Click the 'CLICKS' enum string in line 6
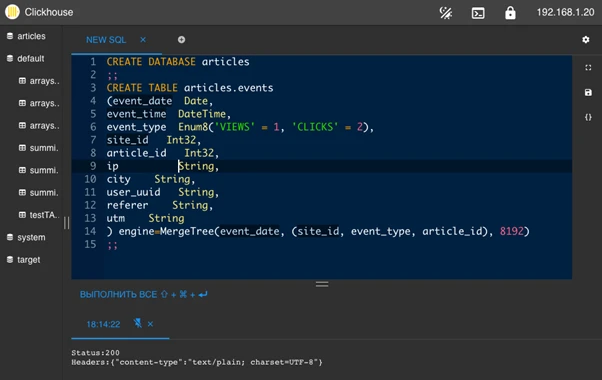602x380 pixels. pos(315,127)
